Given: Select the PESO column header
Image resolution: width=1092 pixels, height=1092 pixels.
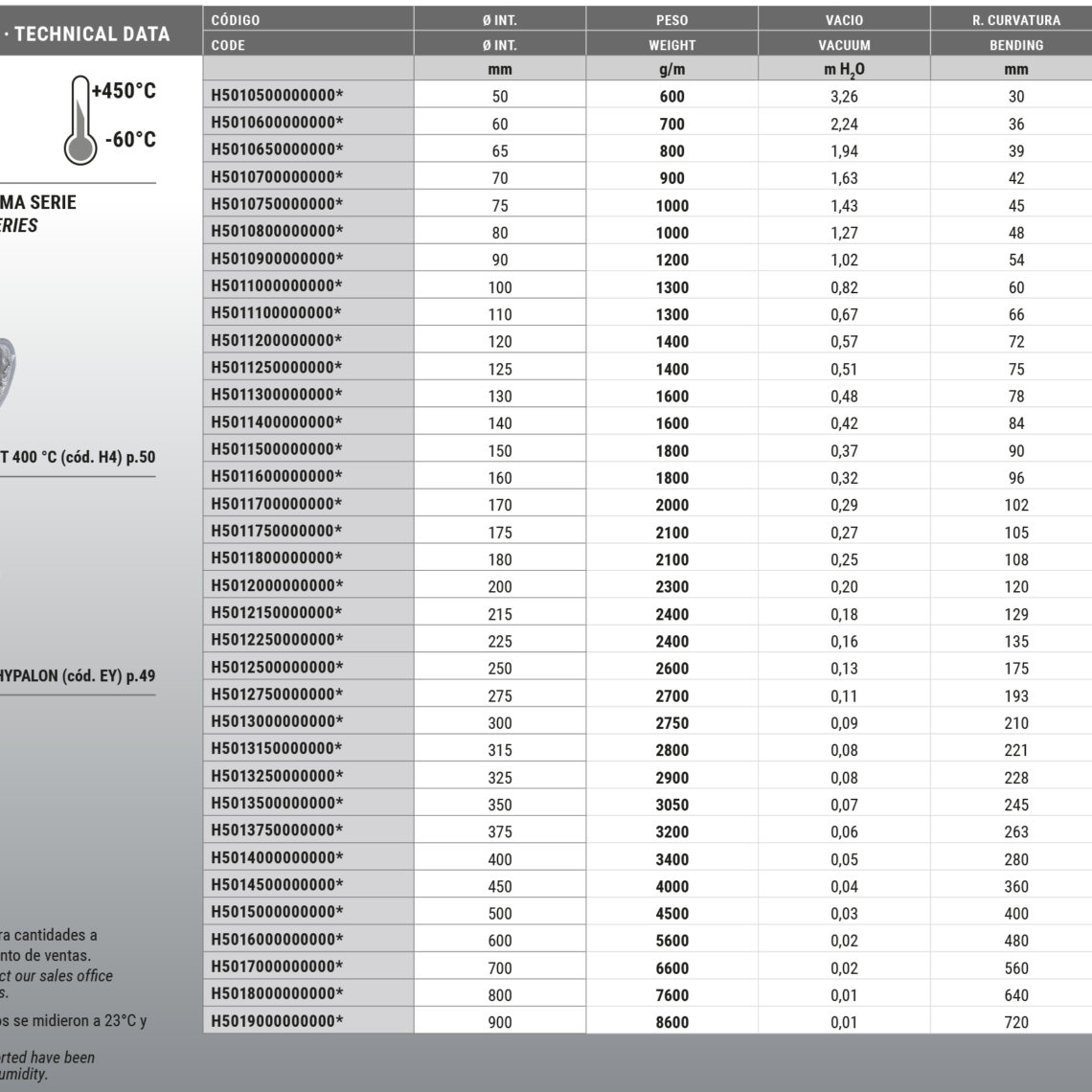Looking at the screenshot, I should pos(671,20).
